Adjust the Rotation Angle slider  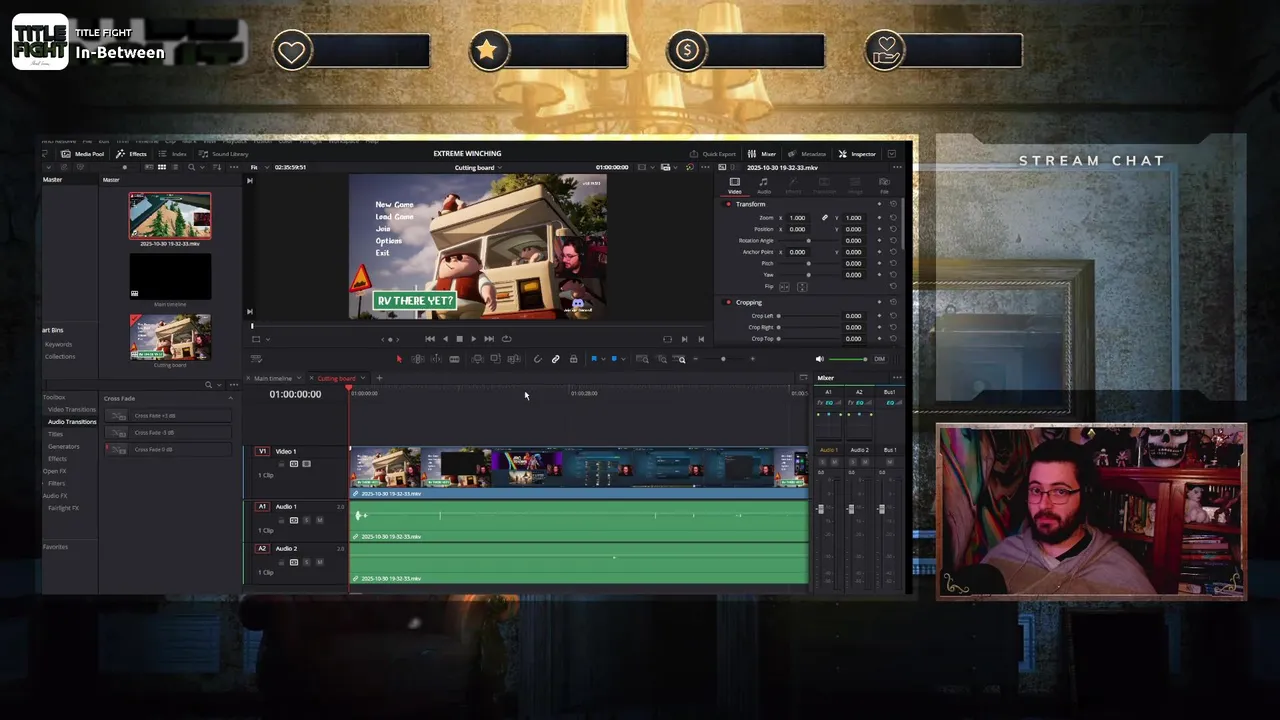point(809,241)
